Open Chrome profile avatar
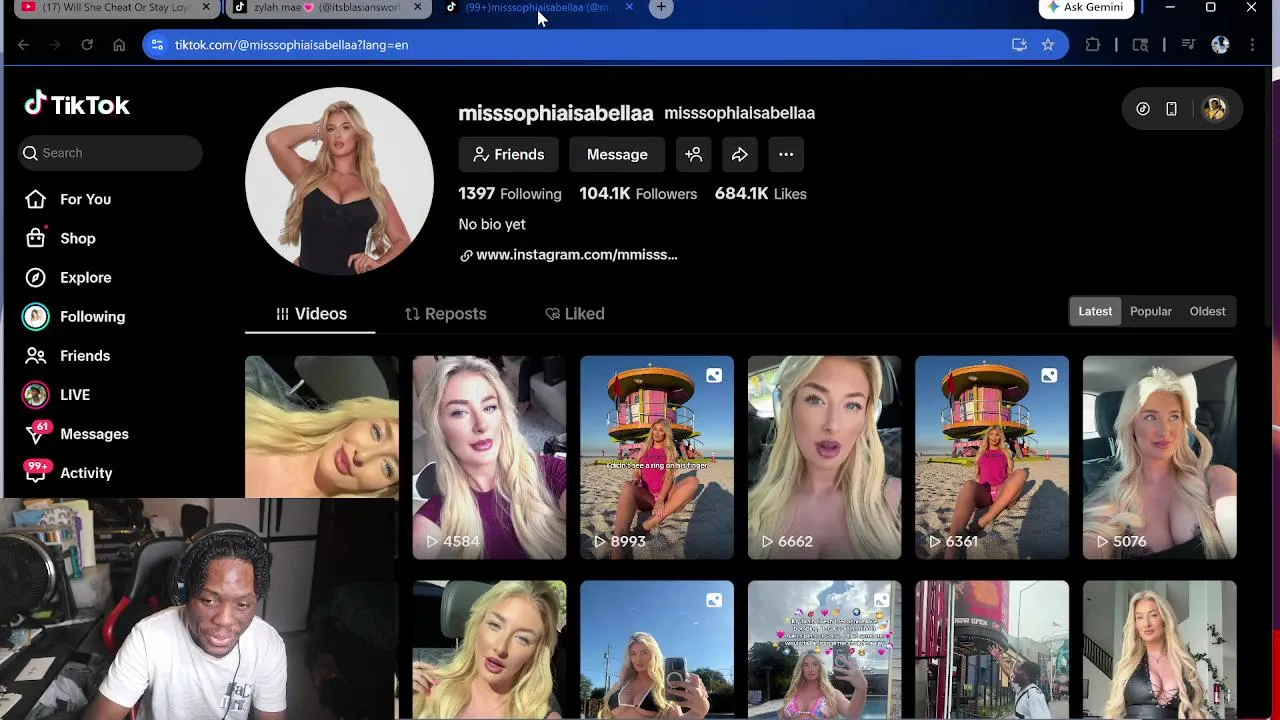The width and height of the screenshot is (1280, 720). [x=1220, y=45]
